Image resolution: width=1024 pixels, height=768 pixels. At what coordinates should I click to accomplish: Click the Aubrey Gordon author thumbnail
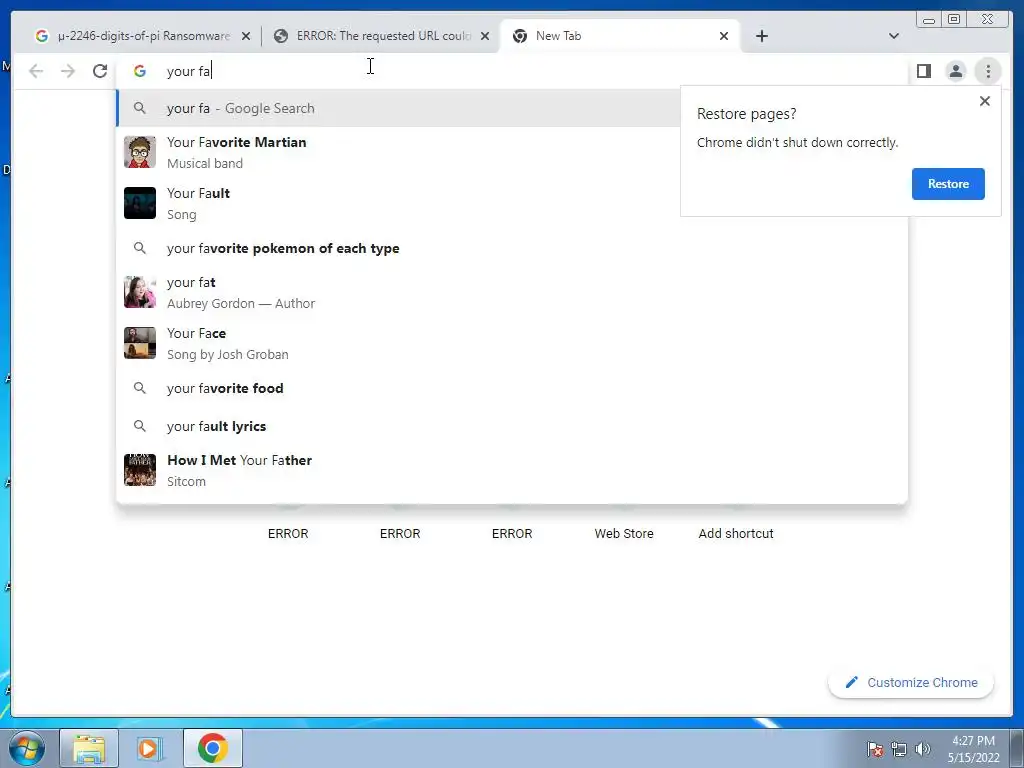click(x=140, y=292)
